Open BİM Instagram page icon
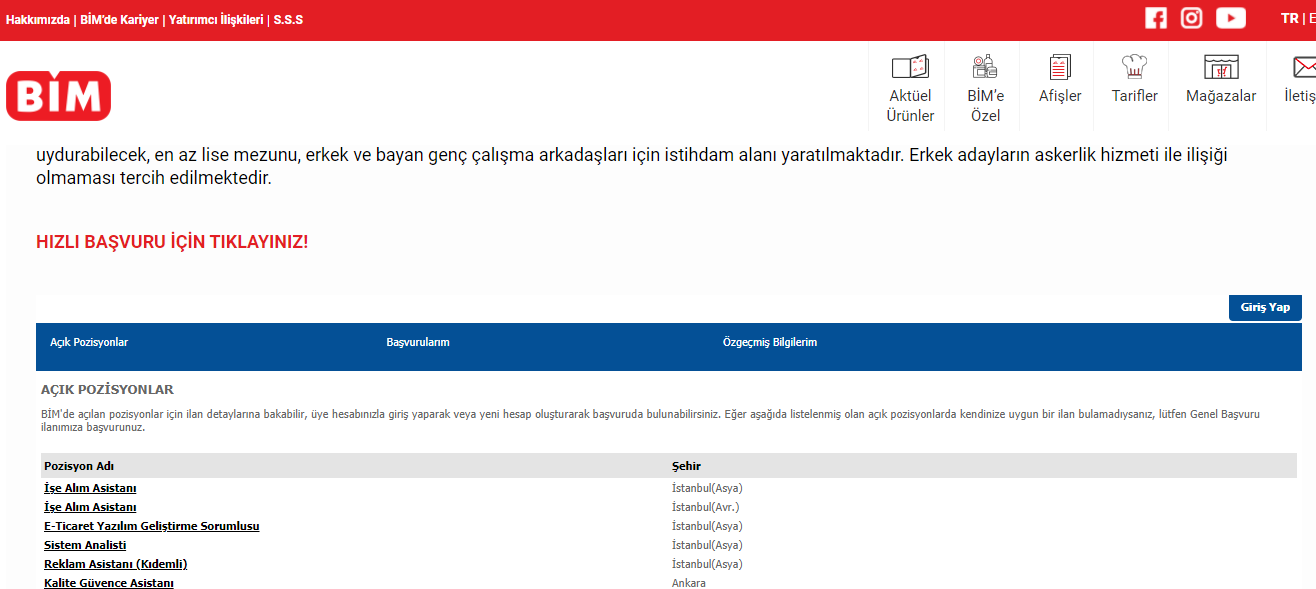The image size is (1316, 589). tap(1191, 18)
